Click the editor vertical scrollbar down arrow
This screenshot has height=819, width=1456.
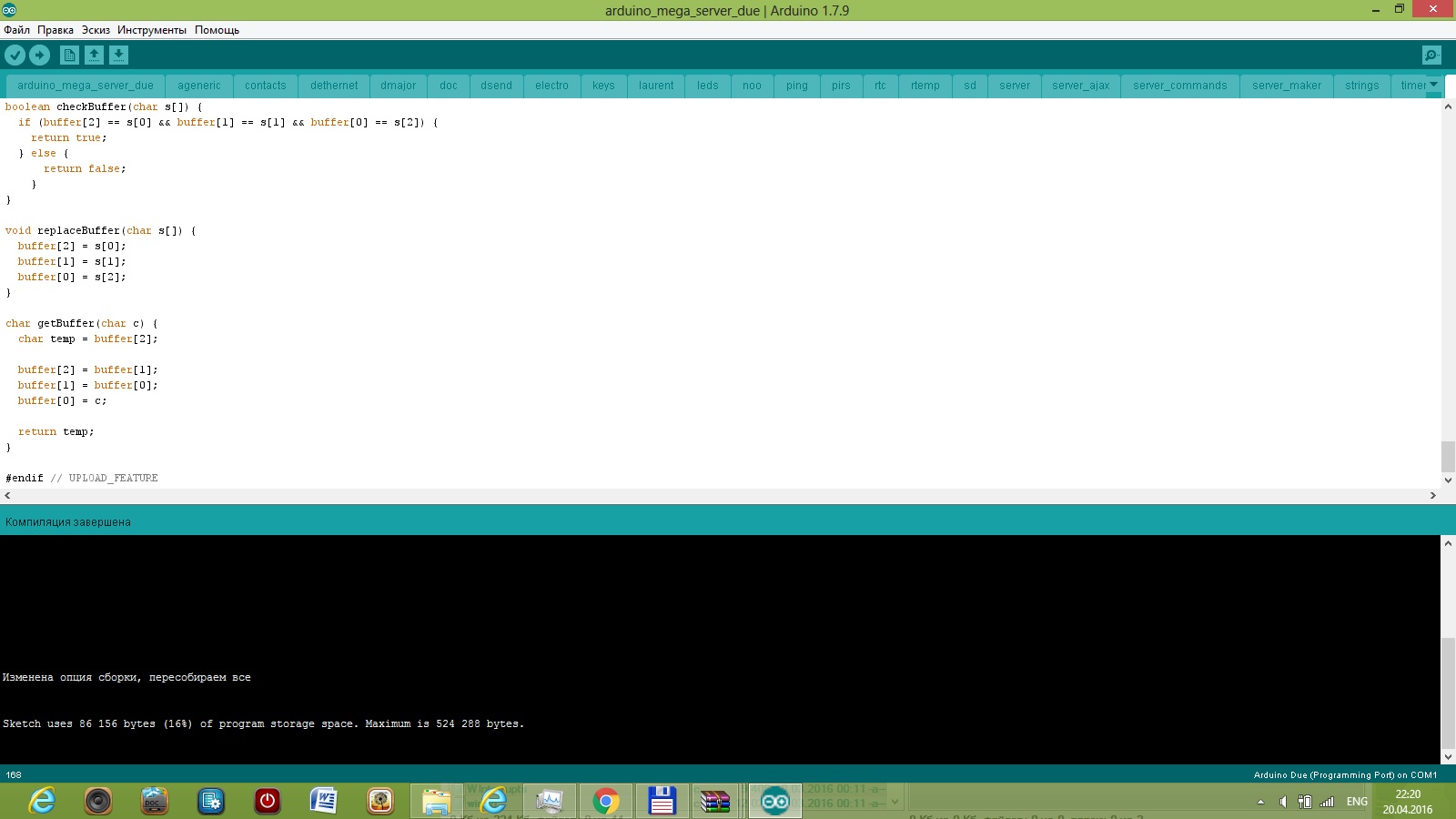[x=1448, y=480]
